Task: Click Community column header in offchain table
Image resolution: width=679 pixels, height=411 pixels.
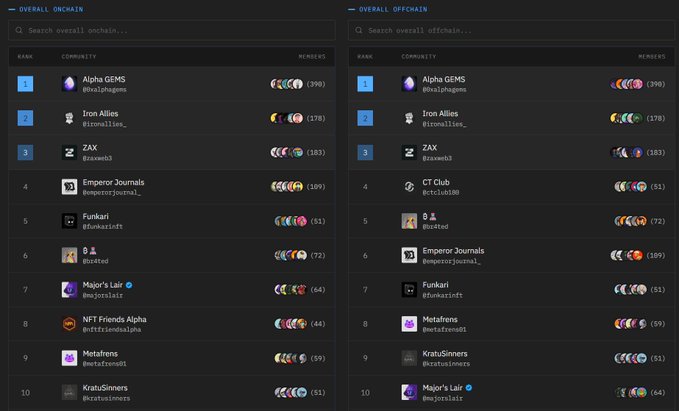Action: pos(419,57)
